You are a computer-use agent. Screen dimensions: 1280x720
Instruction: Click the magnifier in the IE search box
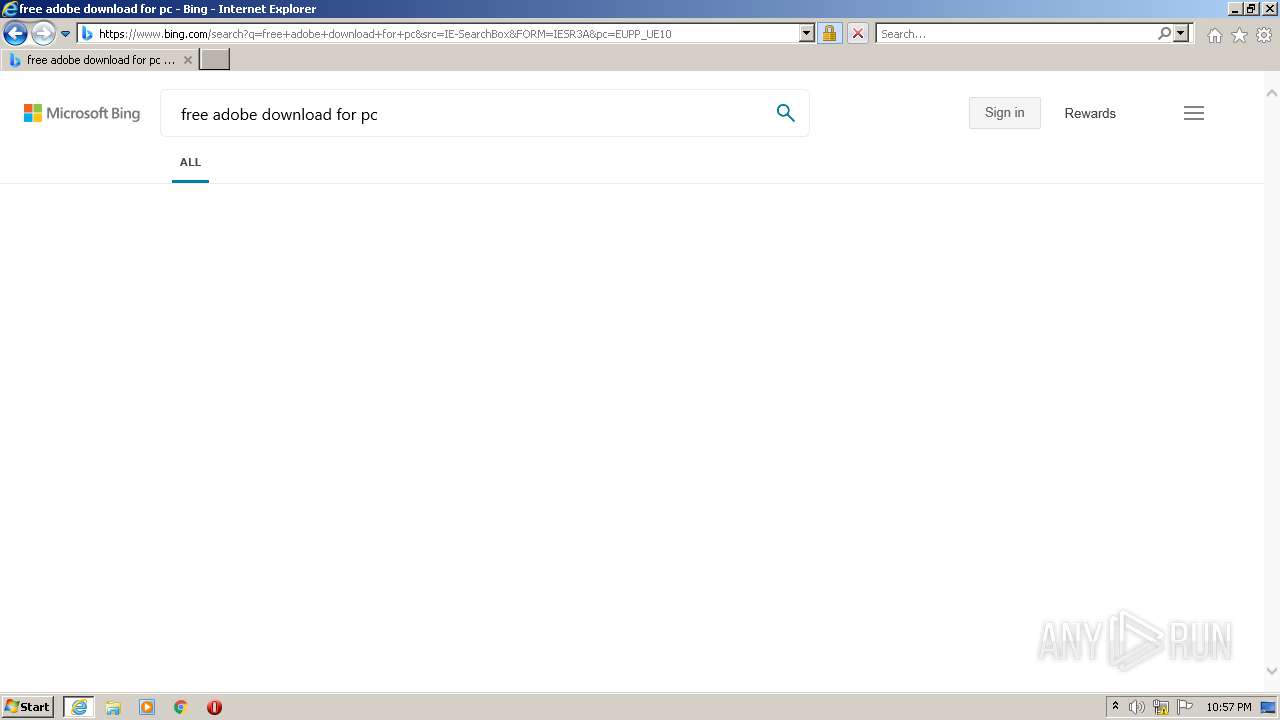(x=1164, y=33)
